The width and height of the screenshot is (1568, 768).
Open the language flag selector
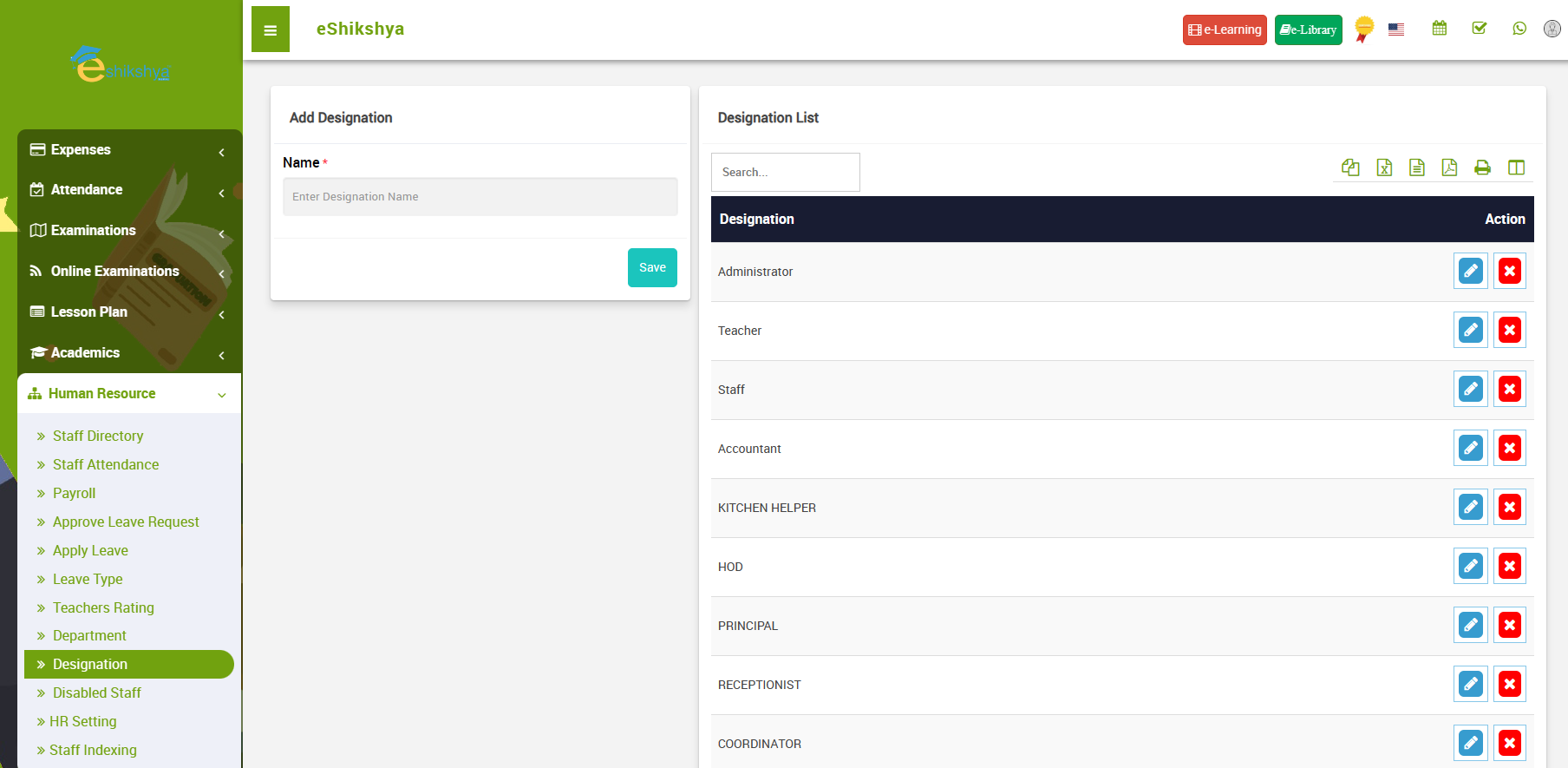[x=1396, y=30]
